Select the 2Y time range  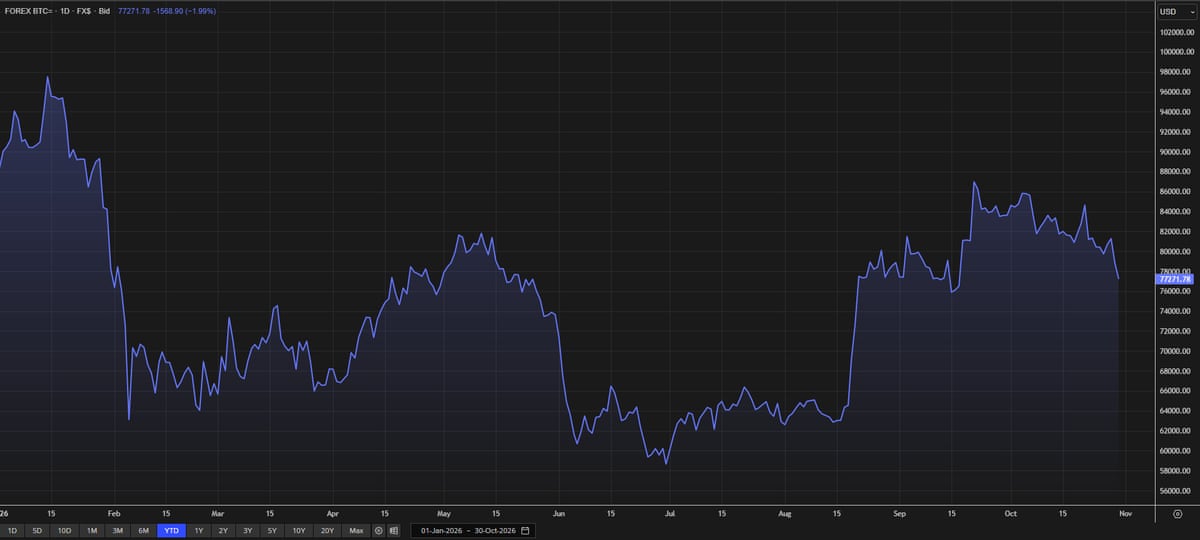point(223,530)
